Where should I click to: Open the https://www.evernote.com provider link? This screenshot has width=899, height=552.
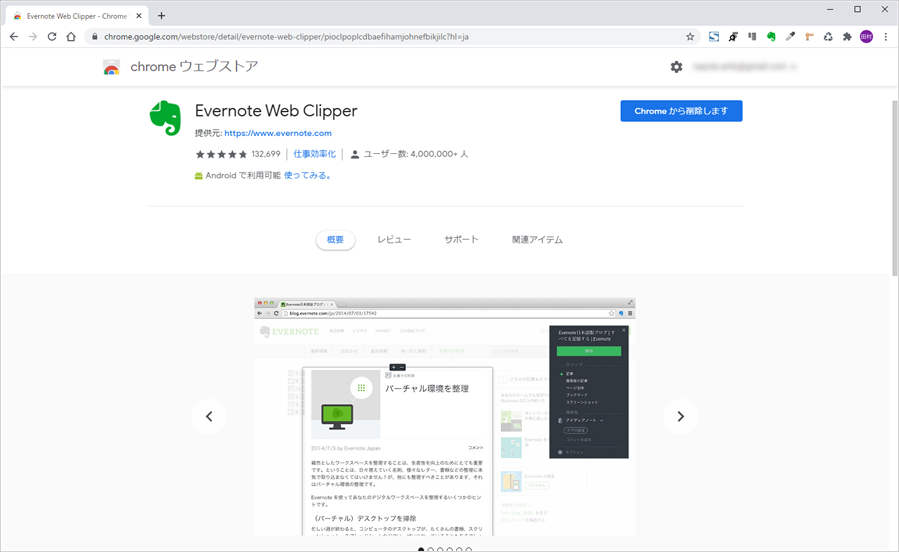tap(278, 133)
